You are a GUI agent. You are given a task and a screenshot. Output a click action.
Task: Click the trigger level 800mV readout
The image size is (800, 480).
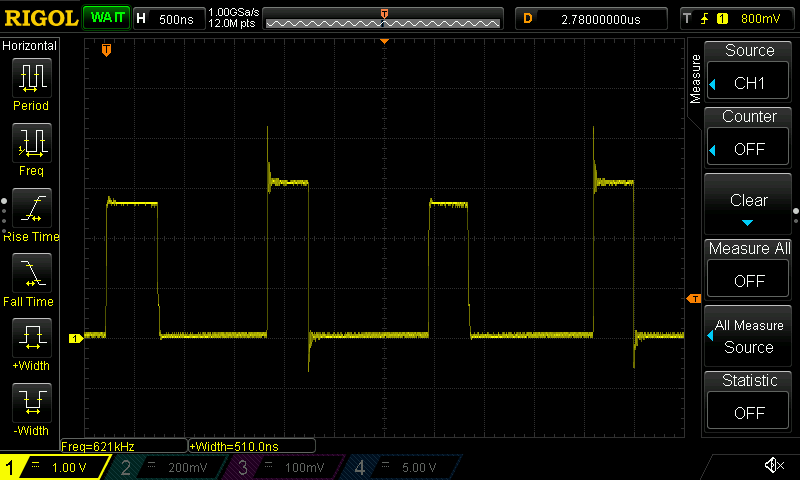coord(760,19)
